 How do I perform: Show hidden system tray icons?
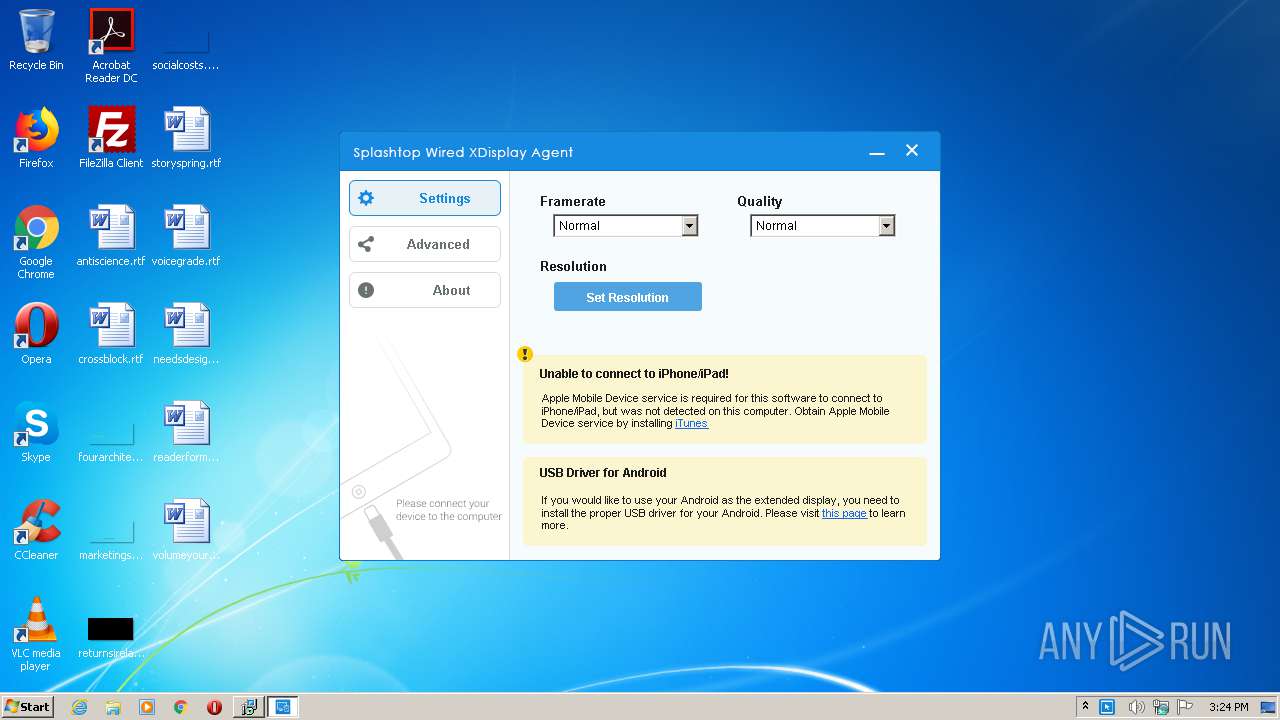1086,707
